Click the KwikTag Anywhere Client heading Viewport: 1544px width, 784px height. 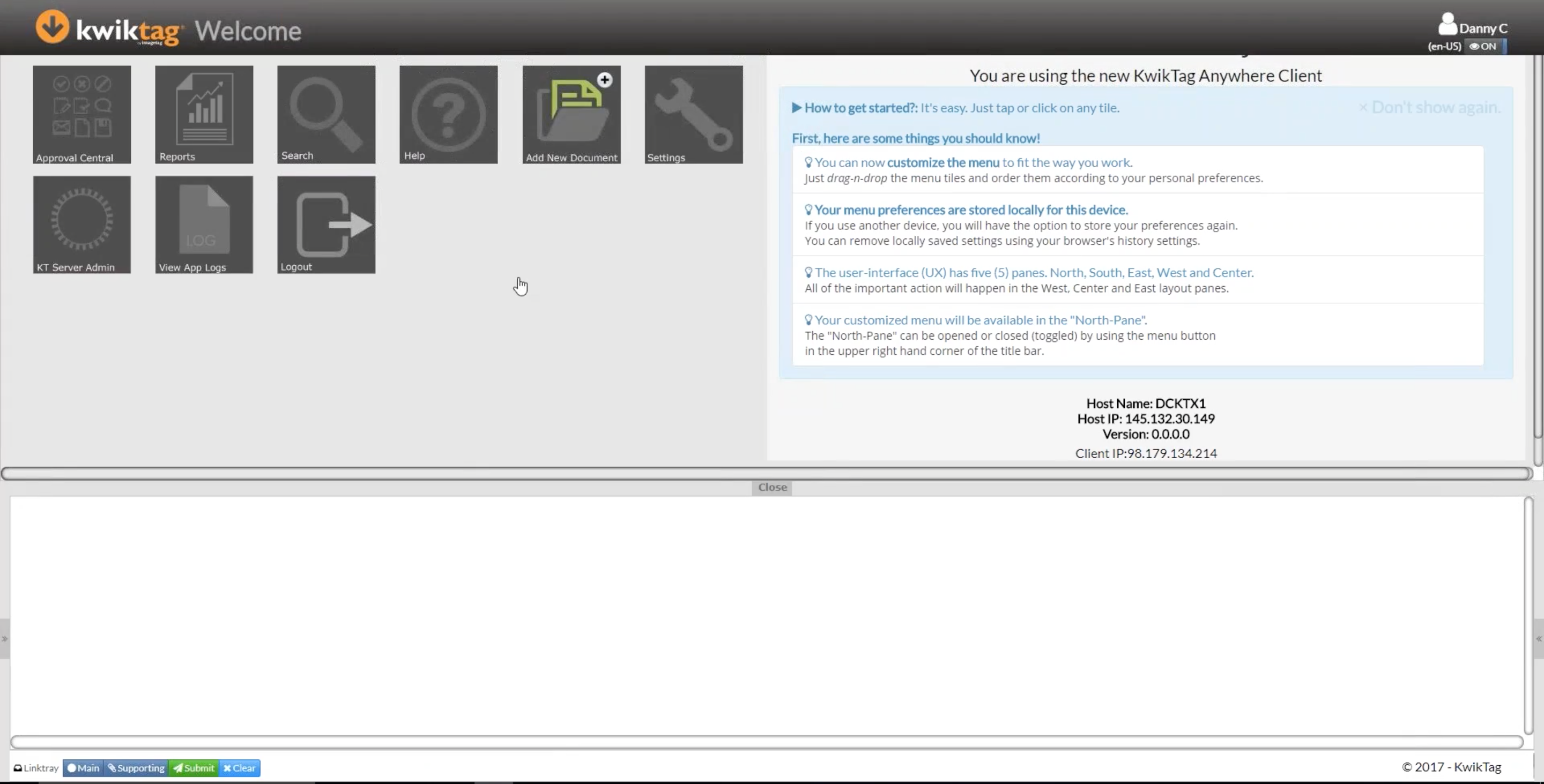(1146, 76)
